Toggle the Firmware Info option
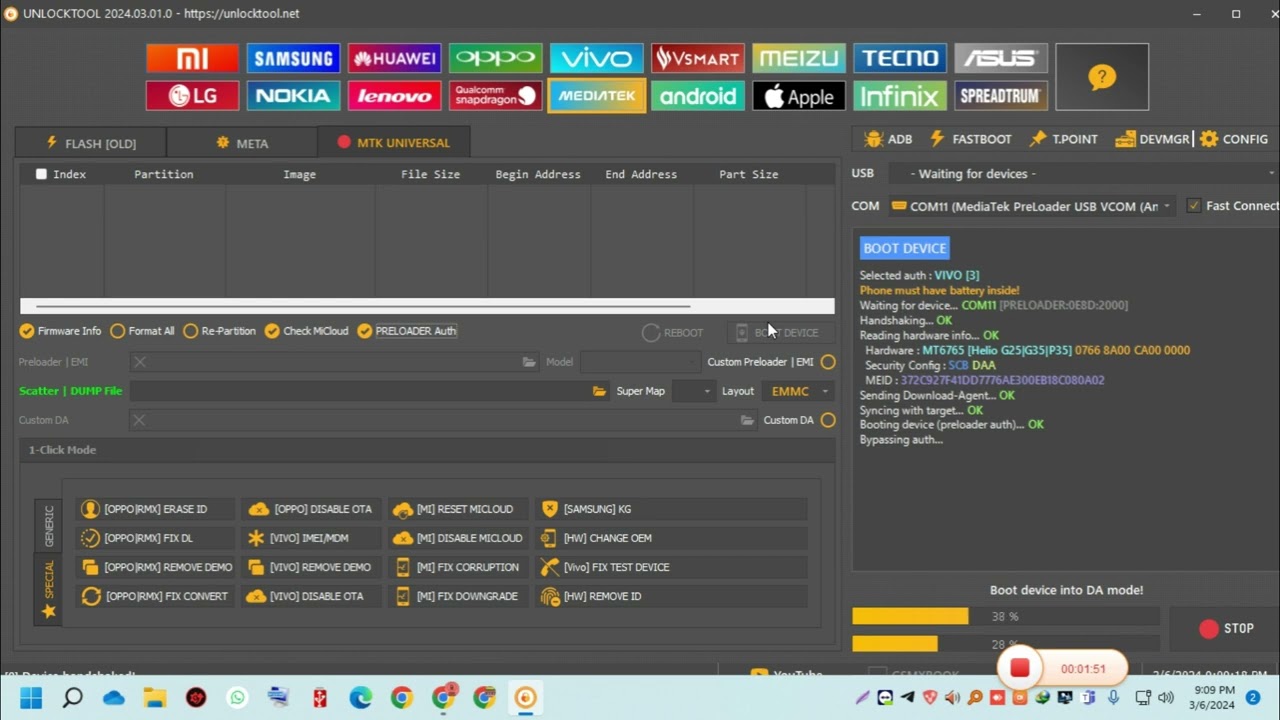 click(x=27, y=331)
